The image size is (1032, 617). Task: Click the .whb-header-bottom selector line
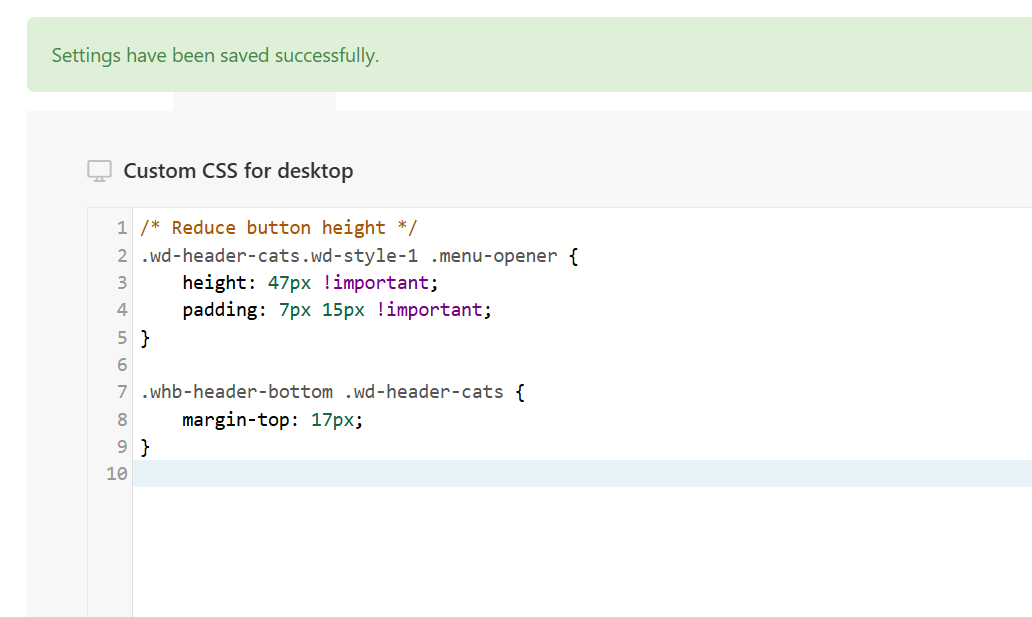pyautogui.click(x=332, y=392)
